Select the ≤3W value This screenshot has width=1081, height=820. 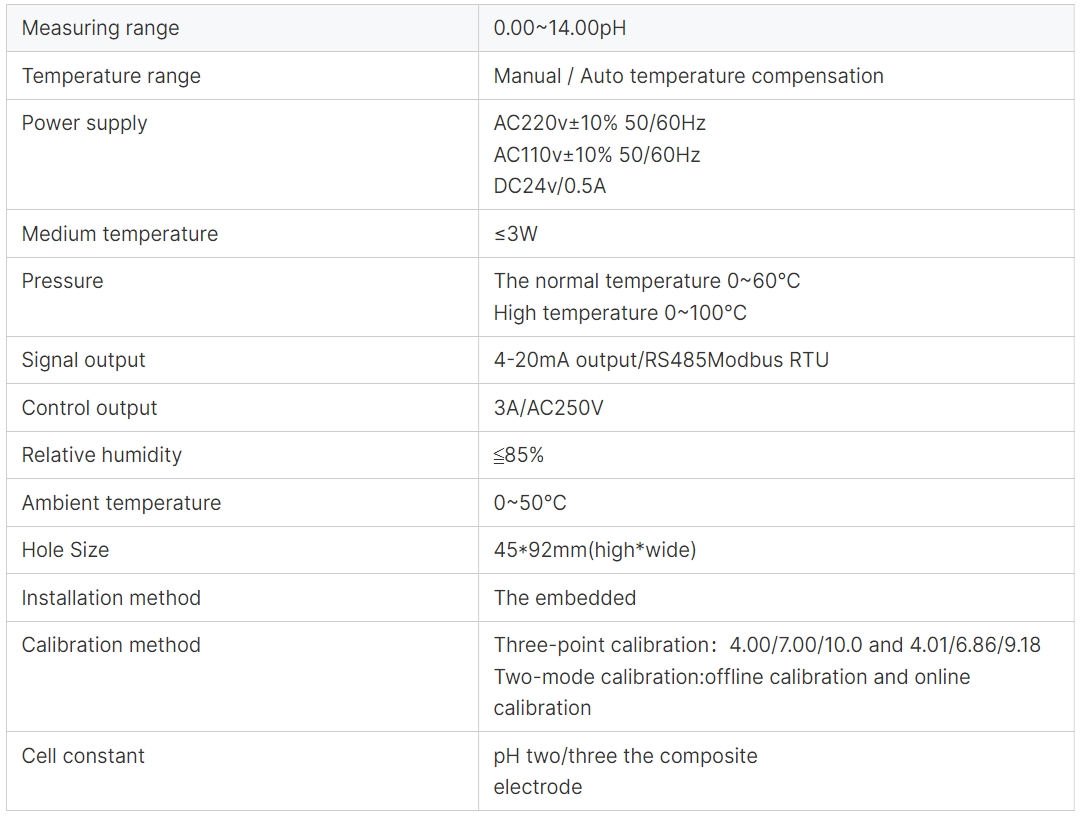pyautogui.click(x=515, y=234)
